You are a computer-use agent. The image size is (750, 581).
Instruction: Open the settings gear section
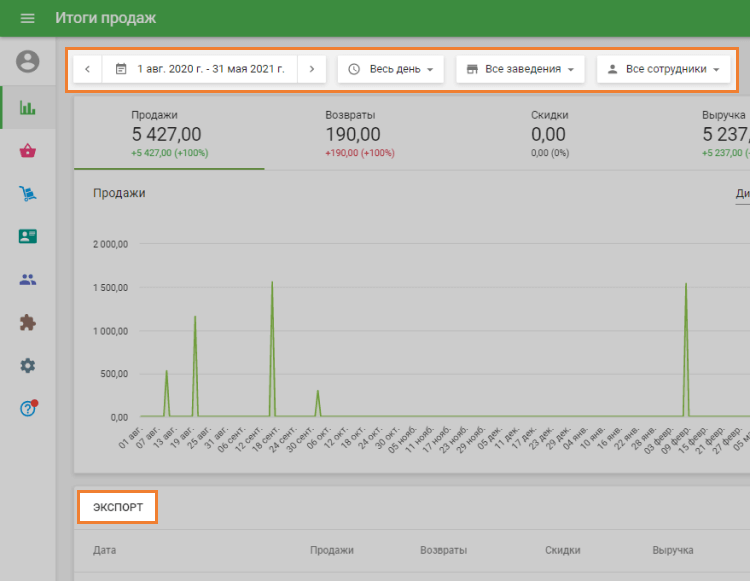point(28,366)
